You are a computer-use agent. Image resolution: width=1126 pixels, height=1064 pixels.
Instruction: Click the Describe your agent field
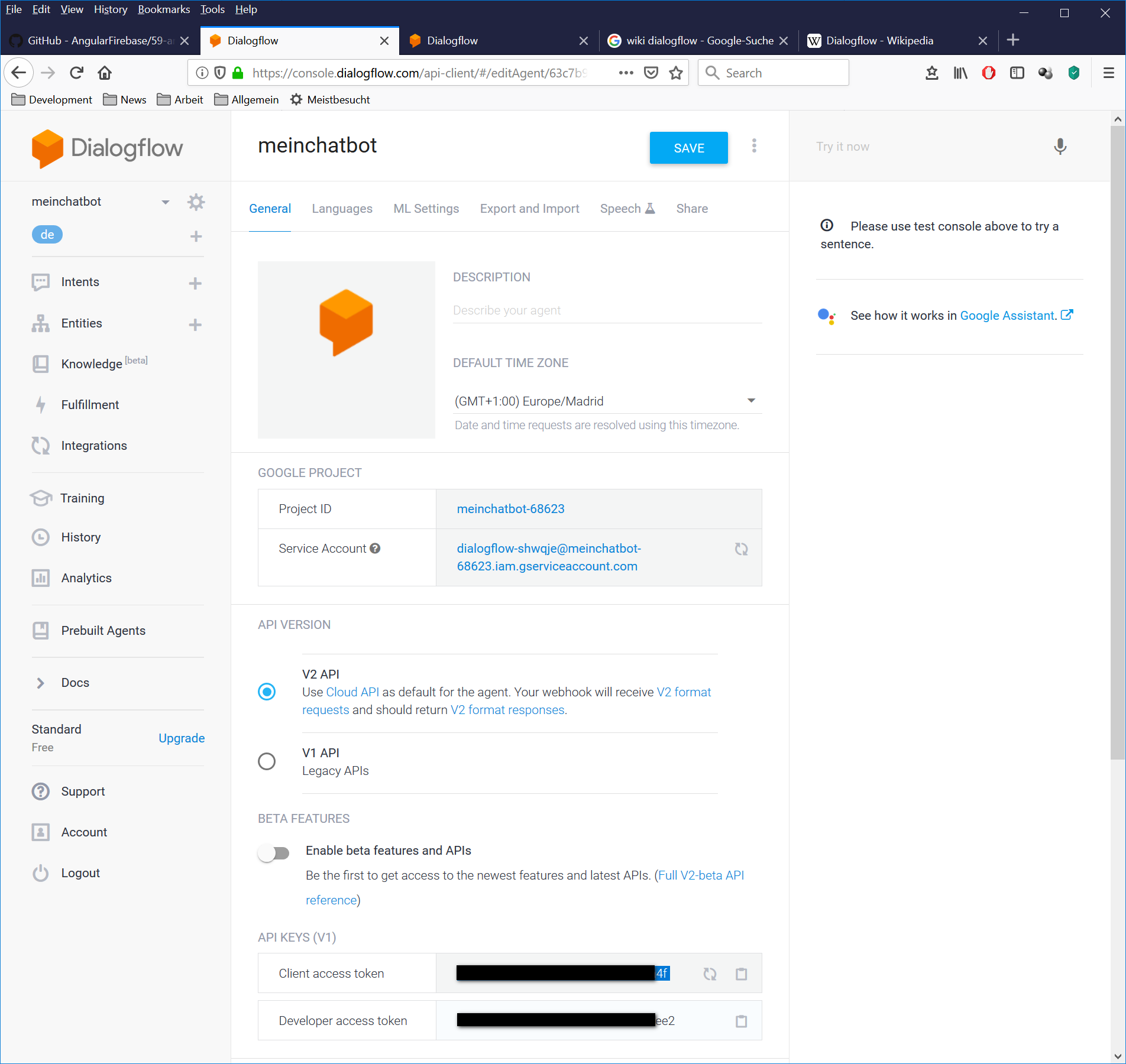[607, 310]
